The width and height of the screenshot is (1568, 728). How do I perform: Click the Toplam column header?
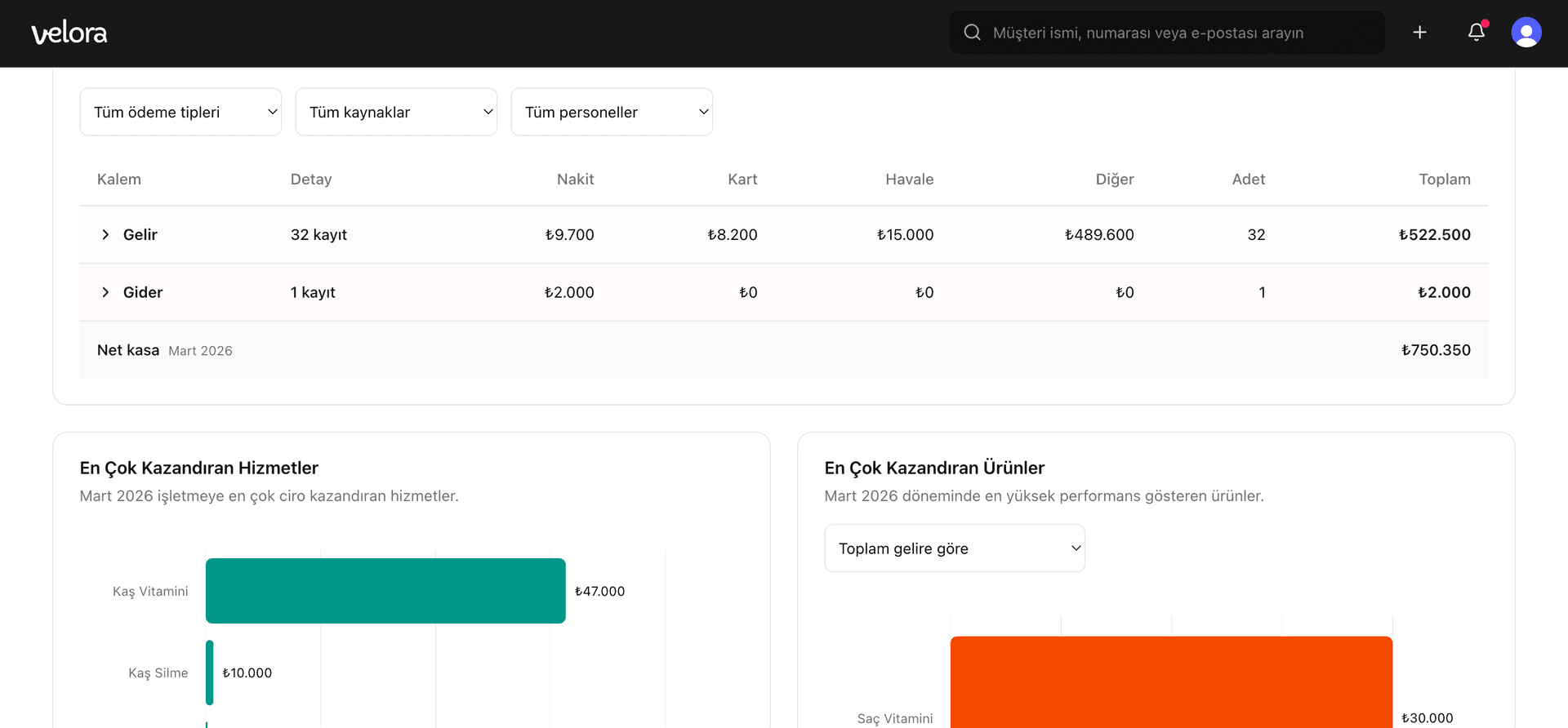pos(1444,180)
